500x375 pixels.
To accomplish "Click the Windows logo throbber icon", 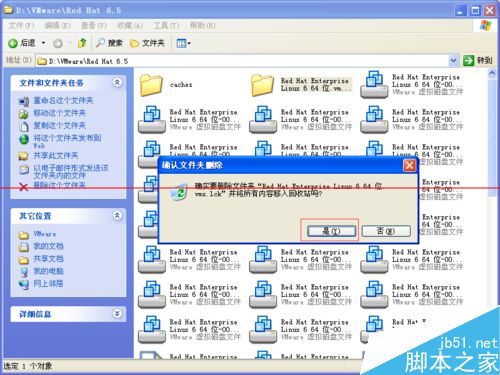I will pyautogui.click(x=485, y=25).
